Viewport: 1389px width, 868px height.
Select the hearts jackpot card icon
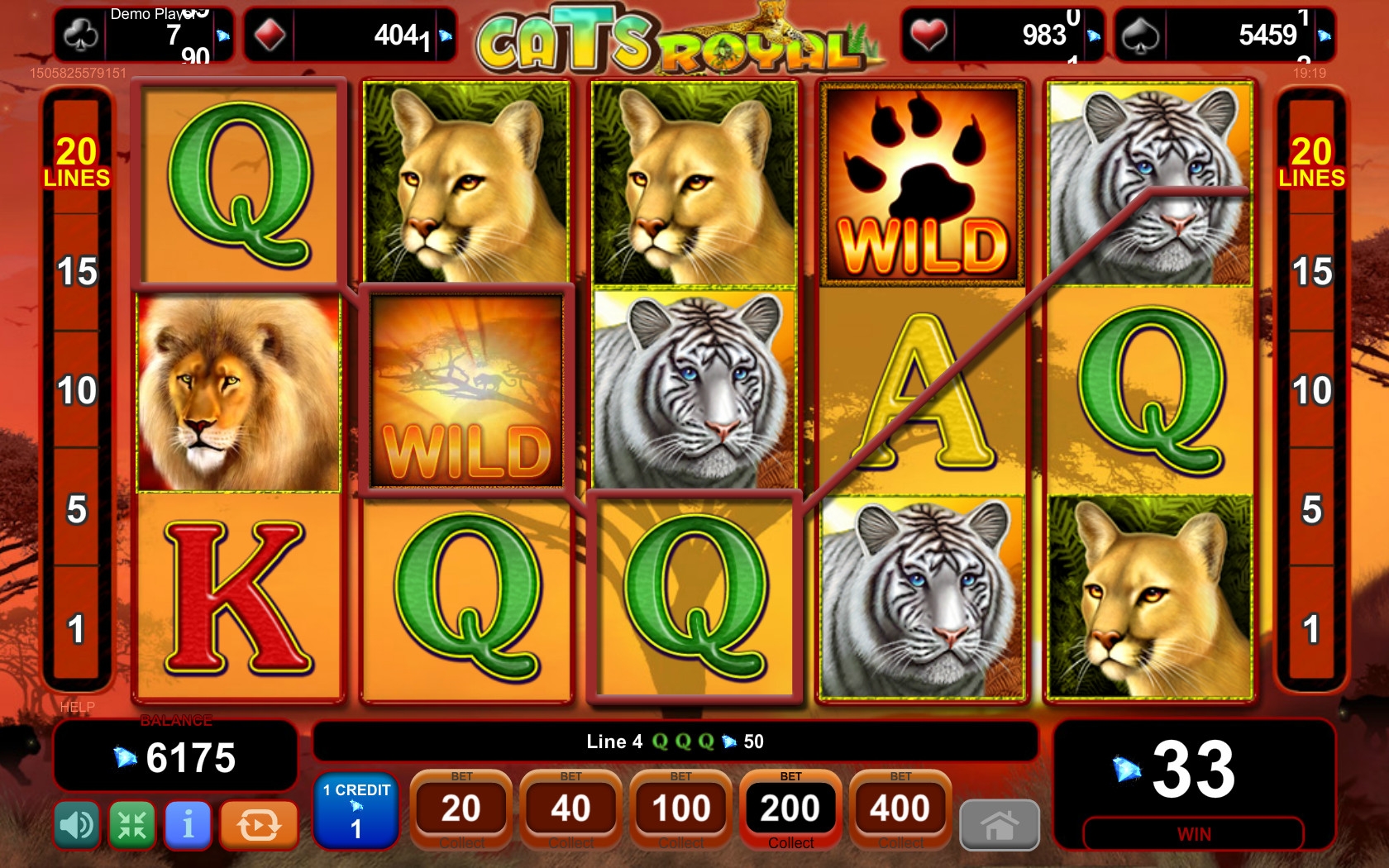[x=928, y=36]
